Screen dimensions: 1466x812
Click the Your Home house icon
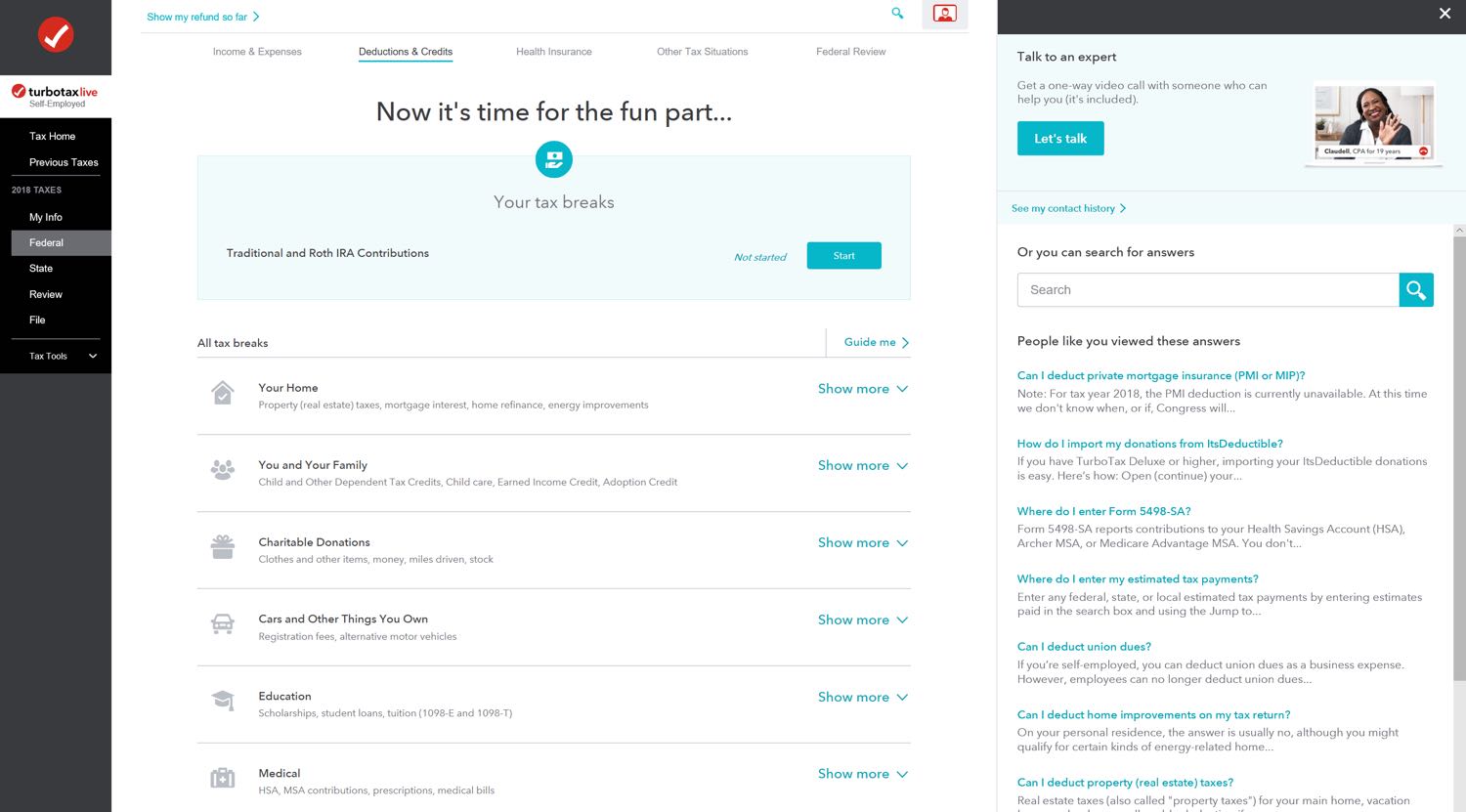pyautogui.click(x=223, y=393)
